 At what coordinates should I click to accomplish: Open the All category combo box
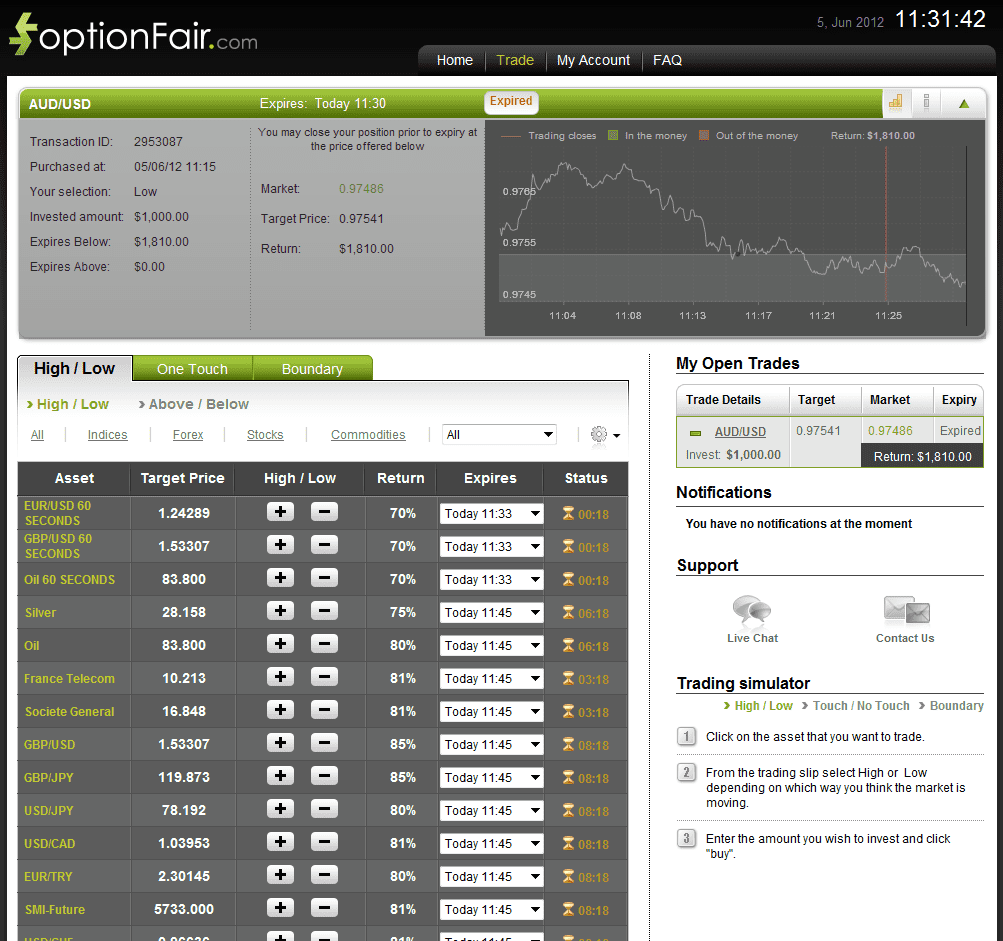[499, 434]
